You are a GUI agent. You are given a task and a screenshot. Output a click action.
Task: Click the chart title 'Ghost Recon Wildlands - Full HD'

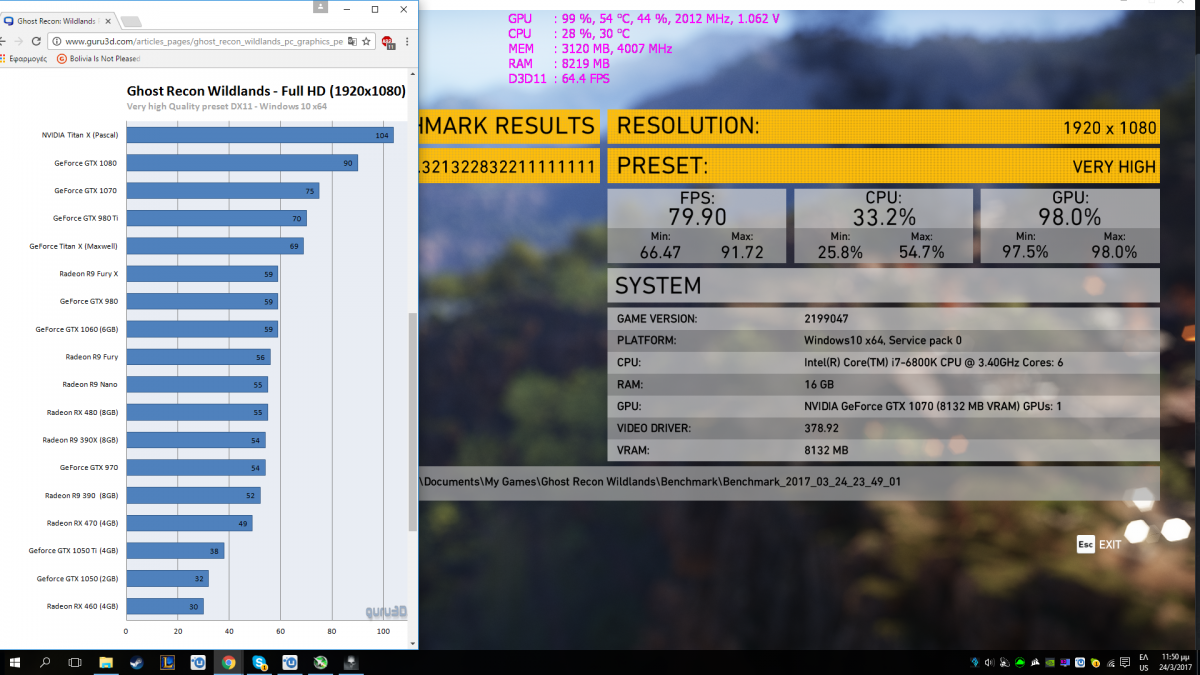point(266,91)
